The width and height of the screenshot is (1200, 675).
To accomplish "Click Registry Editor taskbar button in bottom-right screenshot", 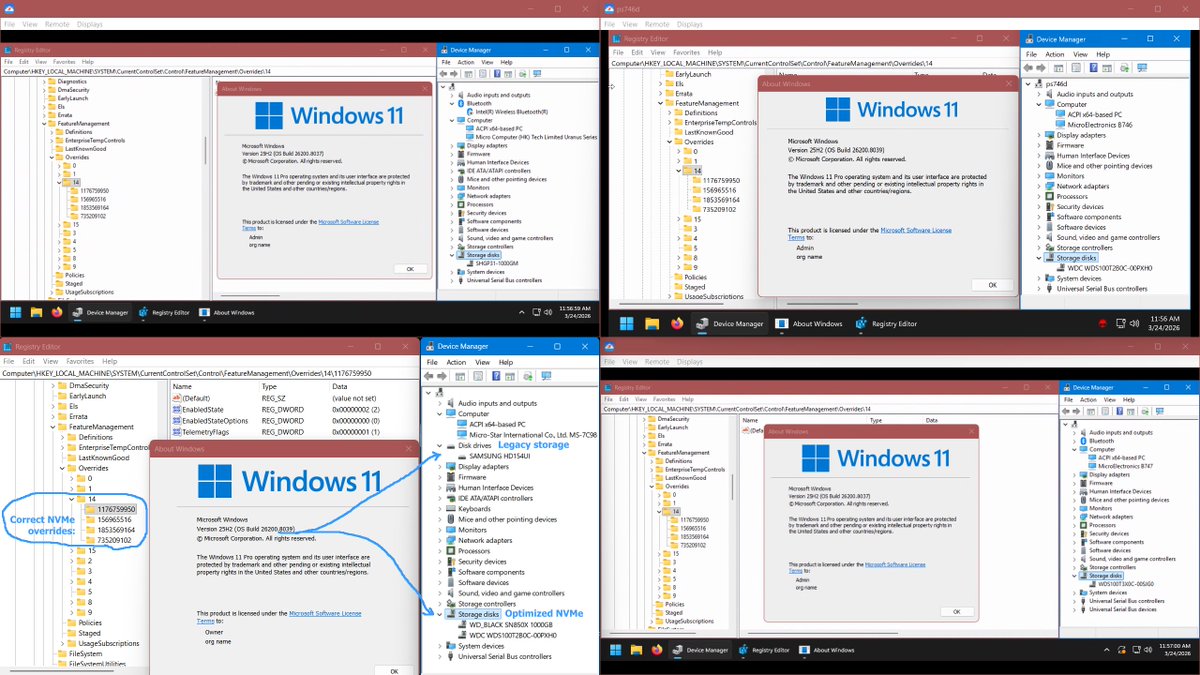I will click(762, 650).
